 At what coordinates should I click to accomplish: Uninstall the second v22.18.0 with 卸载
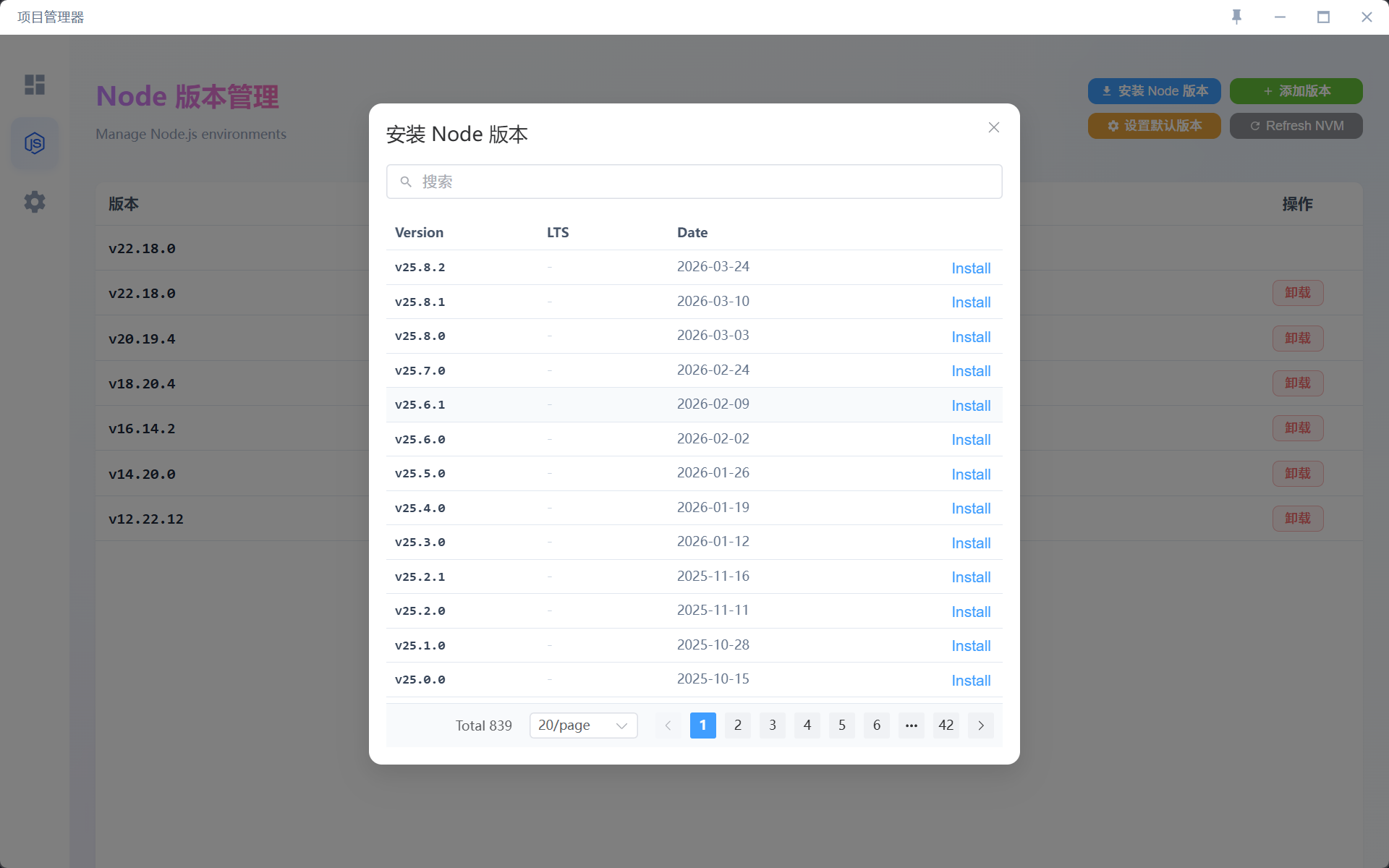click(x=1298, y=293)
